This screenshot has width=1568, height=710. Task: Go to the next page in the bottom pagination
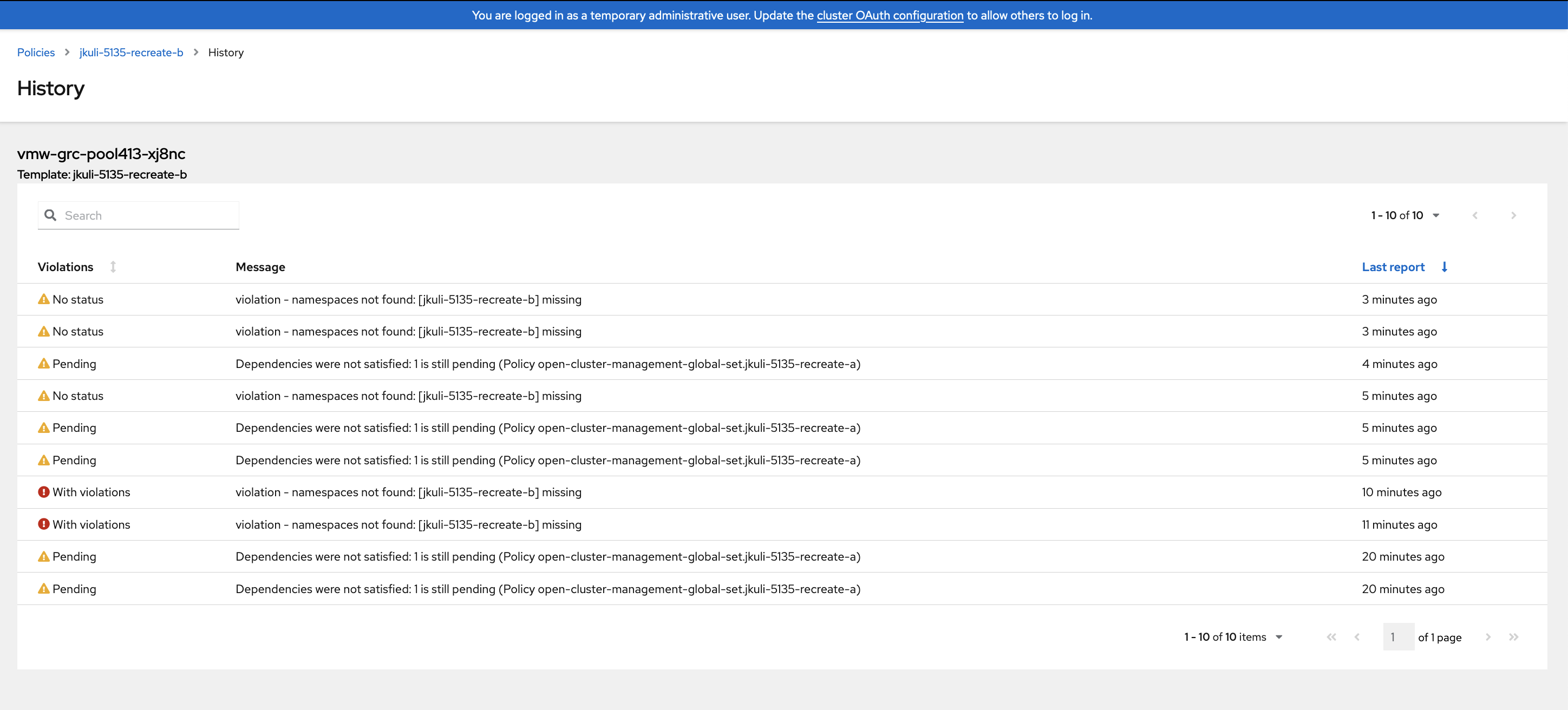pos(1488,637)
